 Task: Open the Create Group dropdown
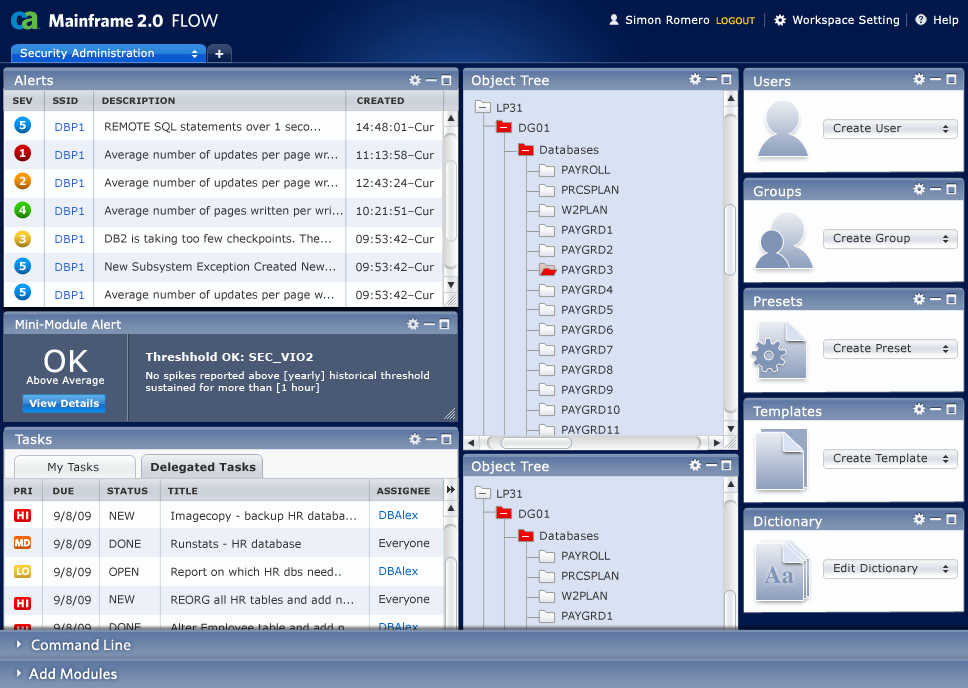point(890,238)
